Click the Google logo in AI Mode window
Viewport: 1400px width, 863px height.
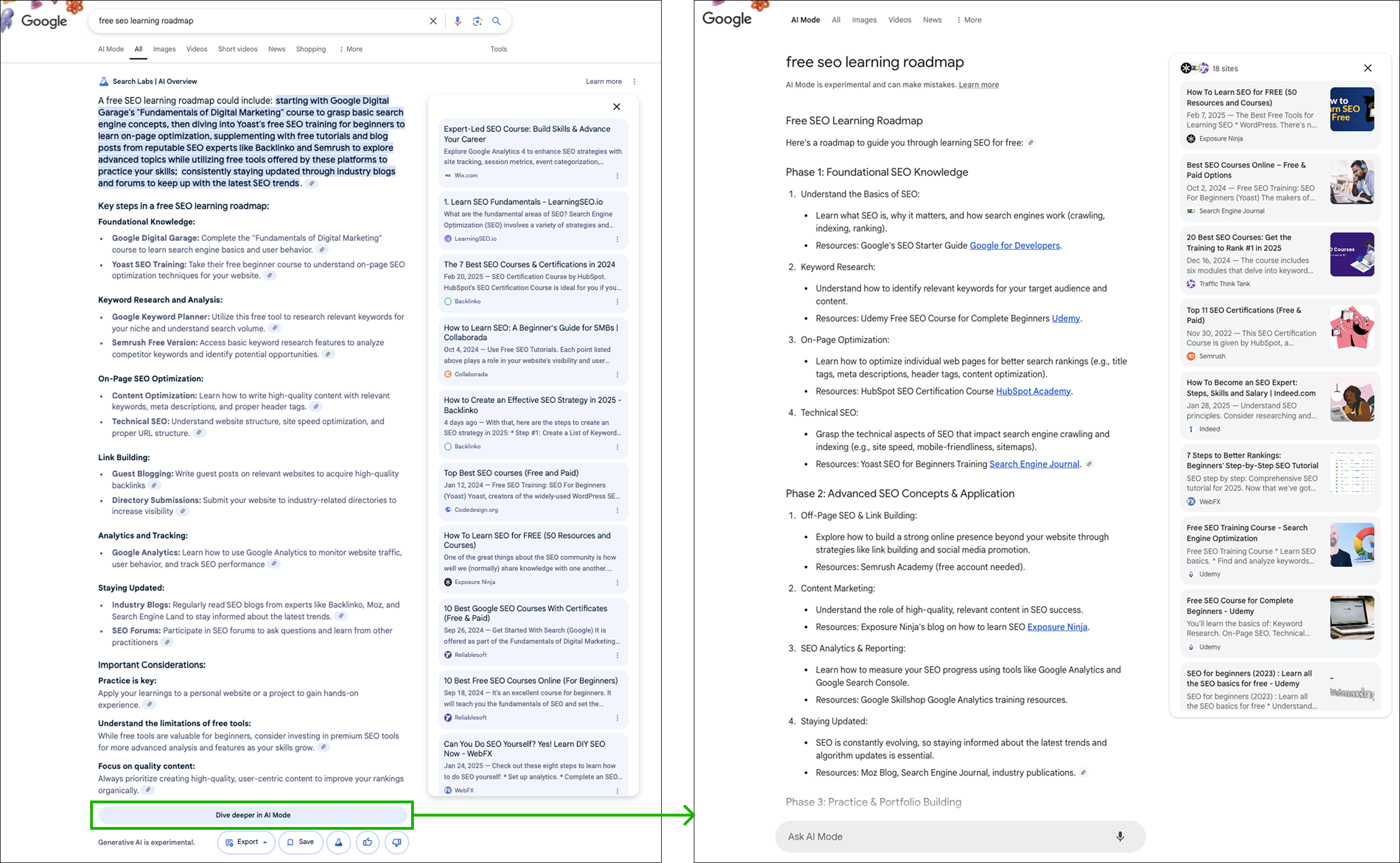tap(727, 19)
